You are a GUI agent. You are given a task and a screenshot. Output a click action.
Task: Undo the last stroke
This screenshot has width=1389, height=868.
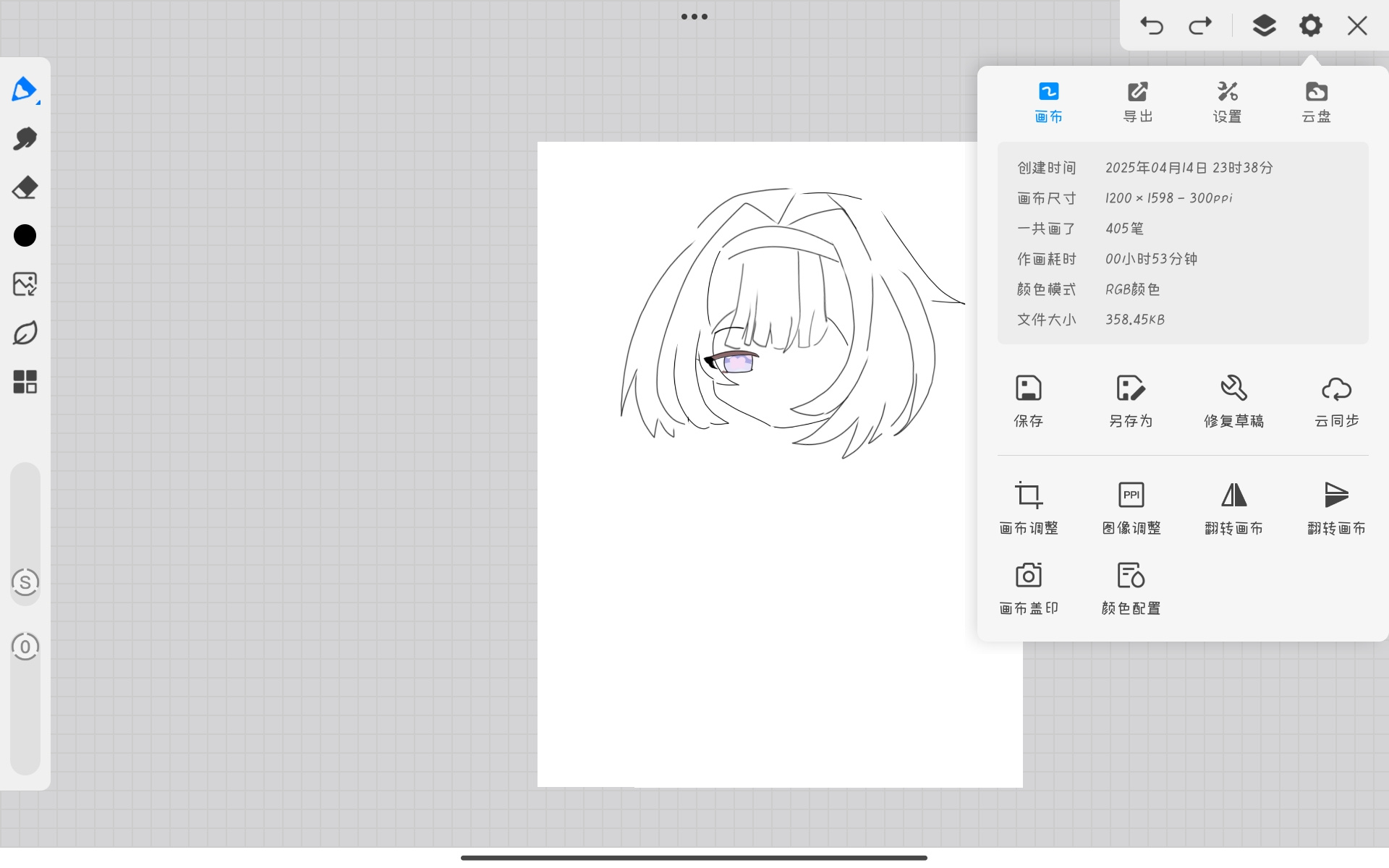[x=1152, y=26]
